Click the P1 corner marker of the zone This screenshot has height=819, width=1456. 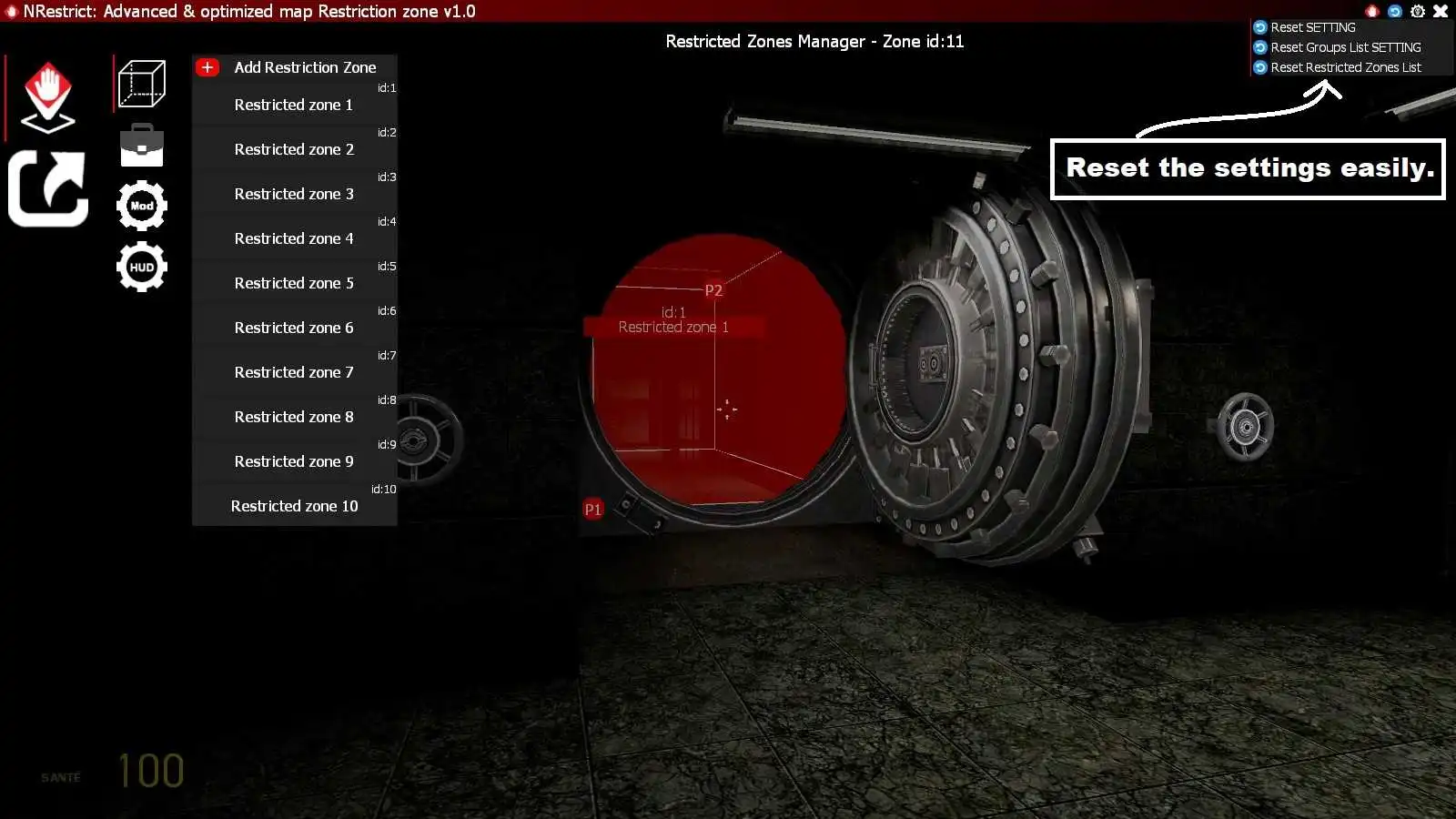[x=592, y=510]
